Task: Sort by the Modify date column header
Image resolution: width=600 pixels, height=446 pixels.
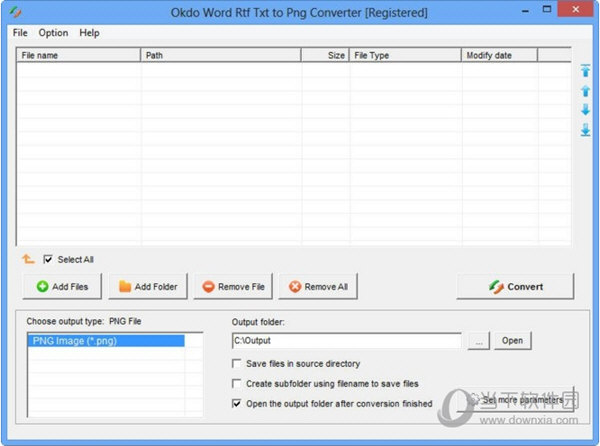Action: pyautogui.click(x=499, y=55)
